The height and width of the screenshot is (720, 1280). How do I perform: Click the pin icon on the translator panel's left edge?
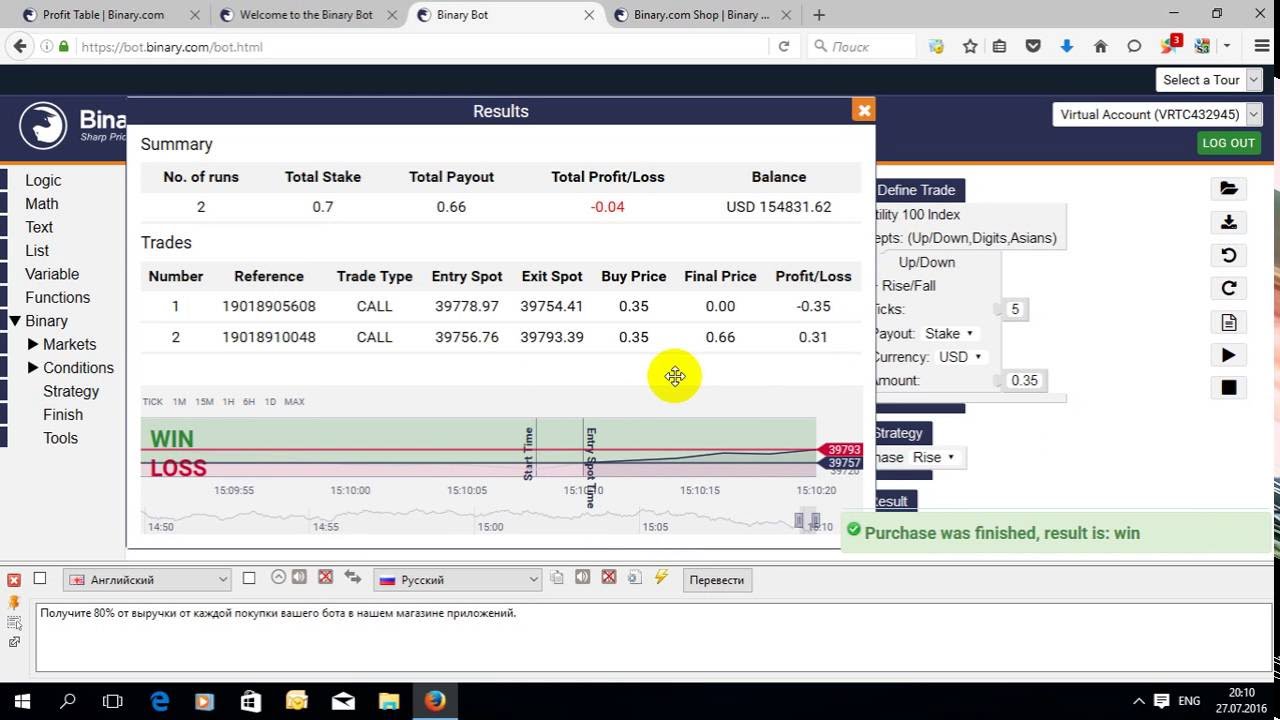click(x=14, y=603)
